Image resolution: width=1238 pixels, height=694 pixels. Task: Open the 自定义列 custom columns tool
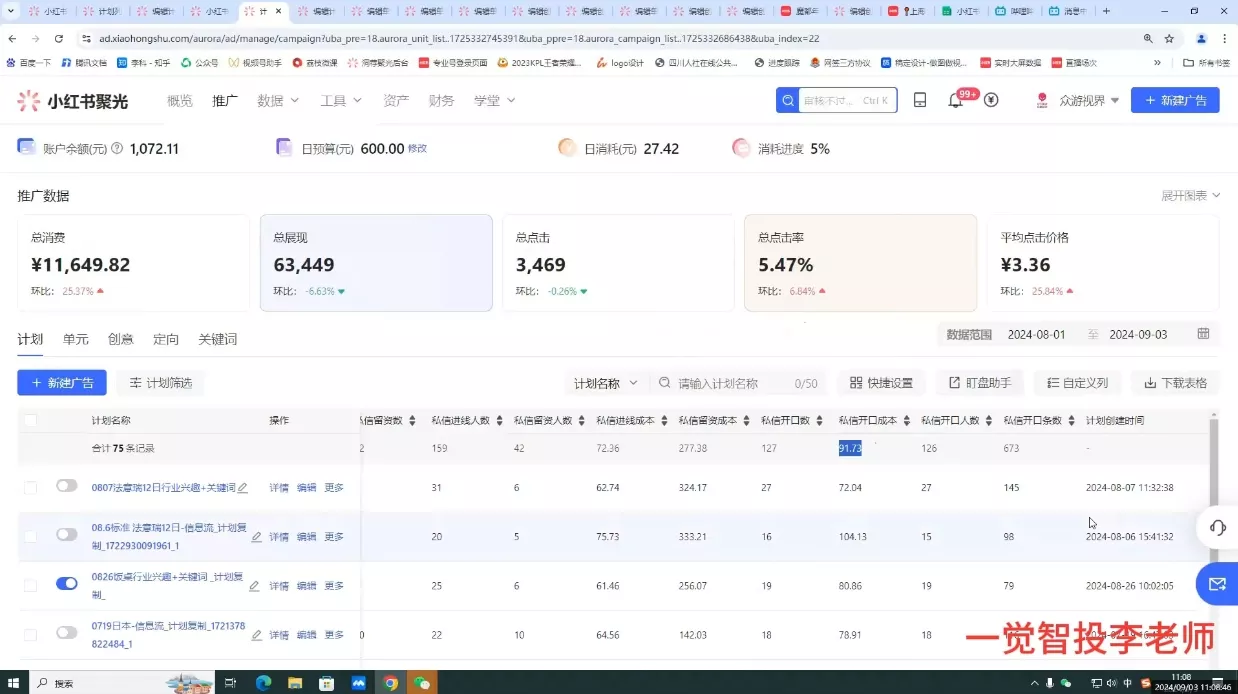pos(1077,382)
